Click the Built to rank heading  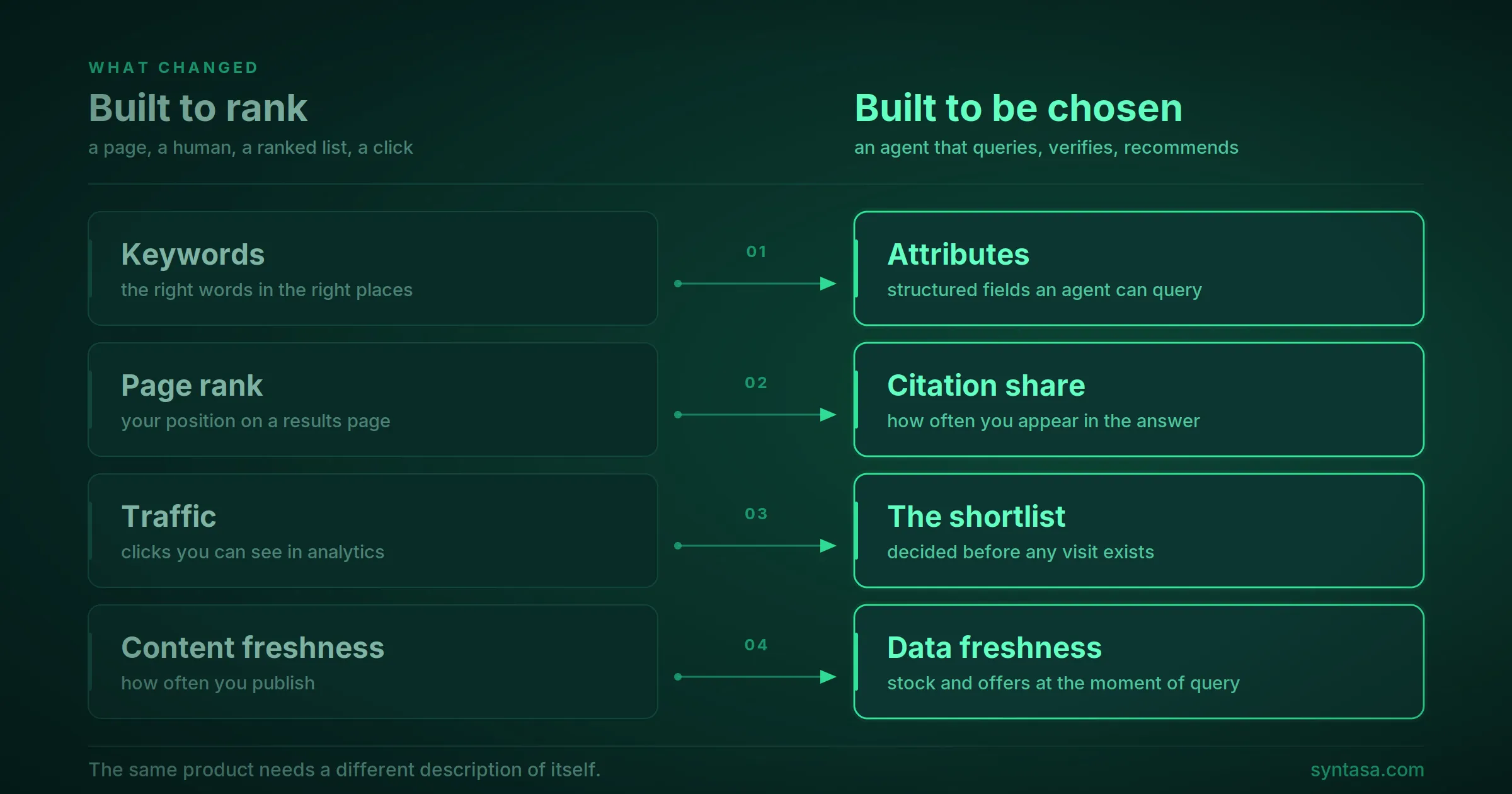(x=198, y=108)
